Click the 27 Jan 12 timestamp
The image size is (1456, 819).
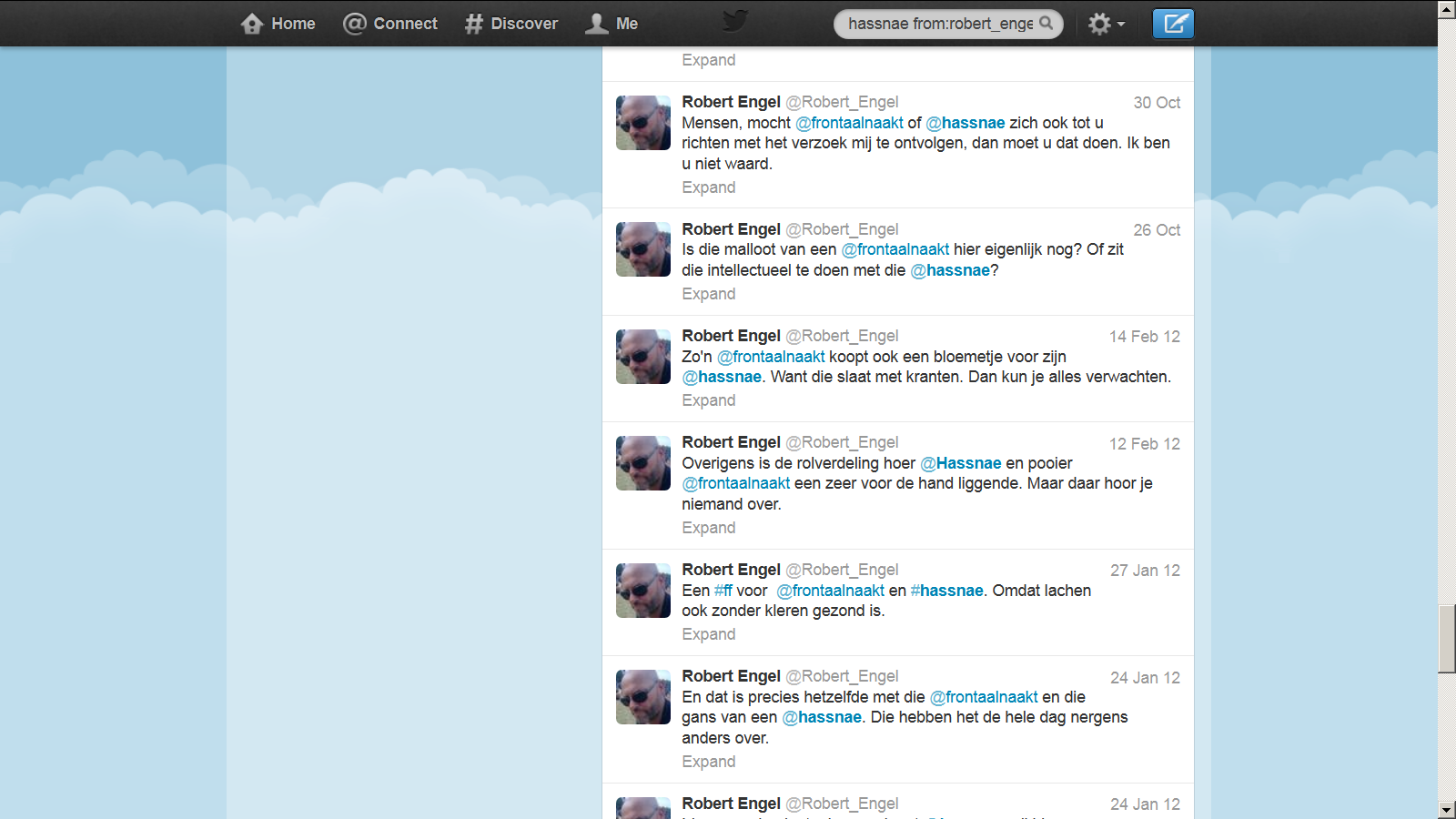pos(1145,571)
